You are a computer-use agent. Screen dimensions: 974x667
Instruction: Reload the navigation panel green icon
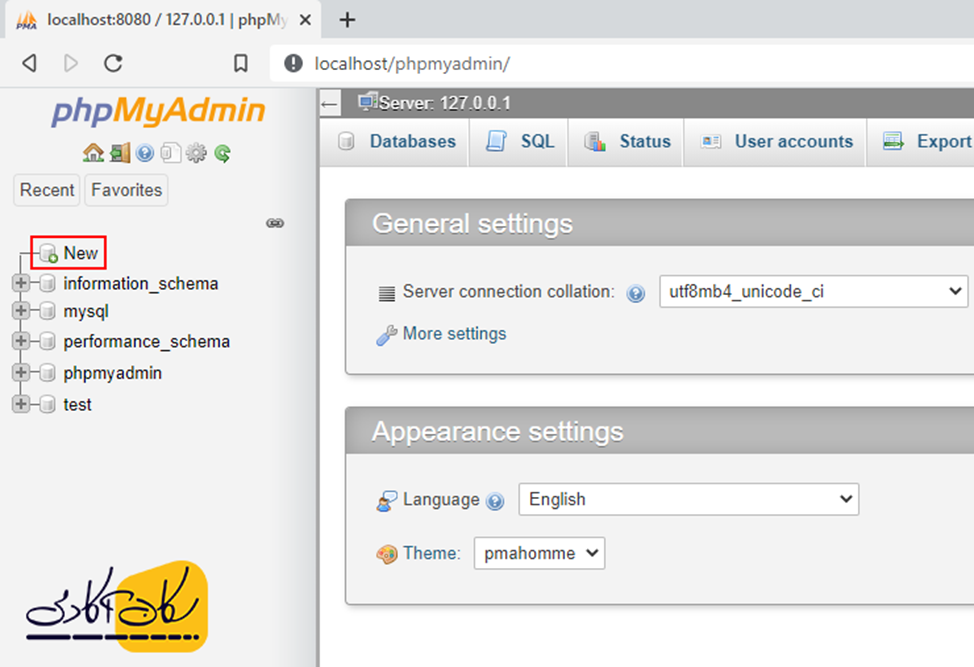[x=222, y=153]
